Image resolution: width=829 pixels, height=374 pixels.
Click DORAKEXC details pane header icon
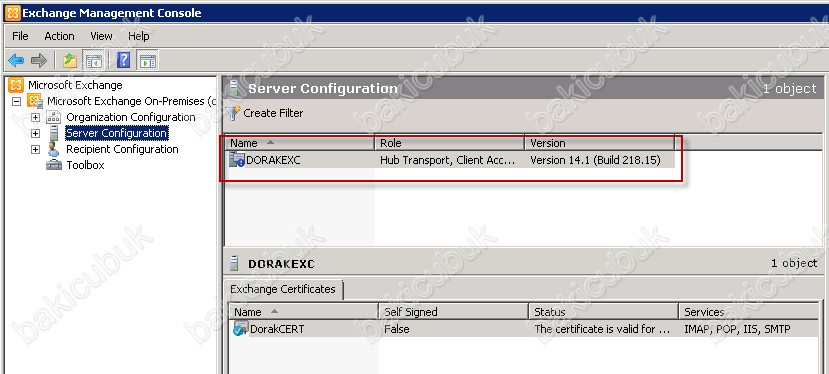click(234, 263)
